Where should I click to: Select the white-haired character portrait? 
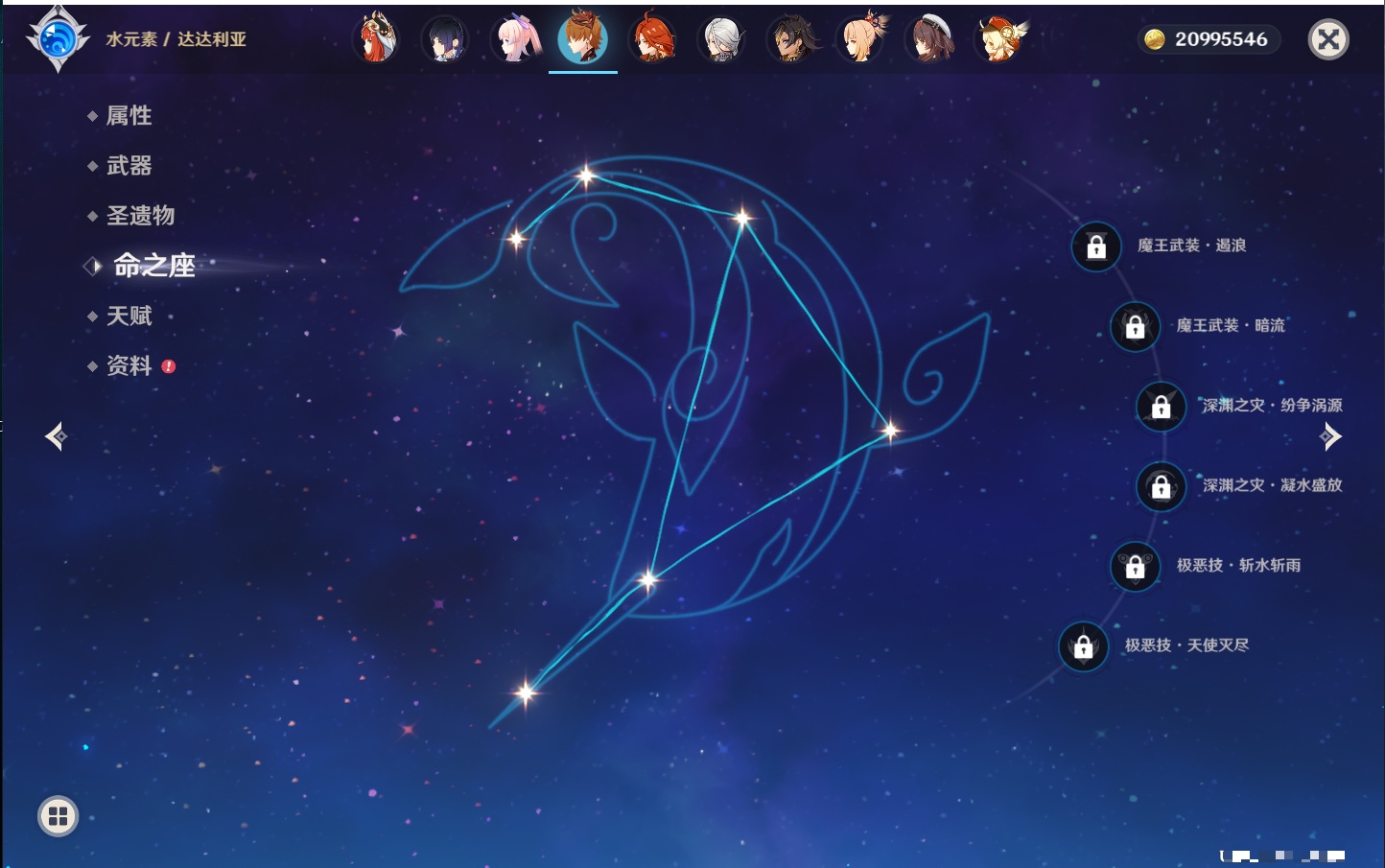pos(721,39)
